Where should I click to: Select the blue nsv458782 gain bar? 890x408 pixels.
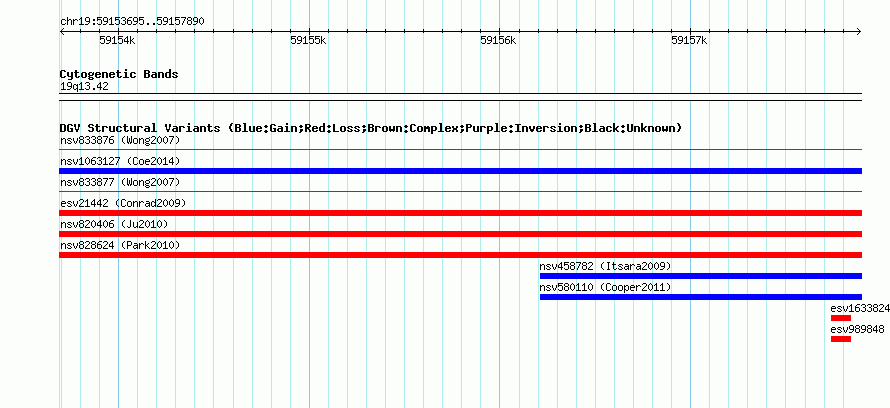[700, 276]
